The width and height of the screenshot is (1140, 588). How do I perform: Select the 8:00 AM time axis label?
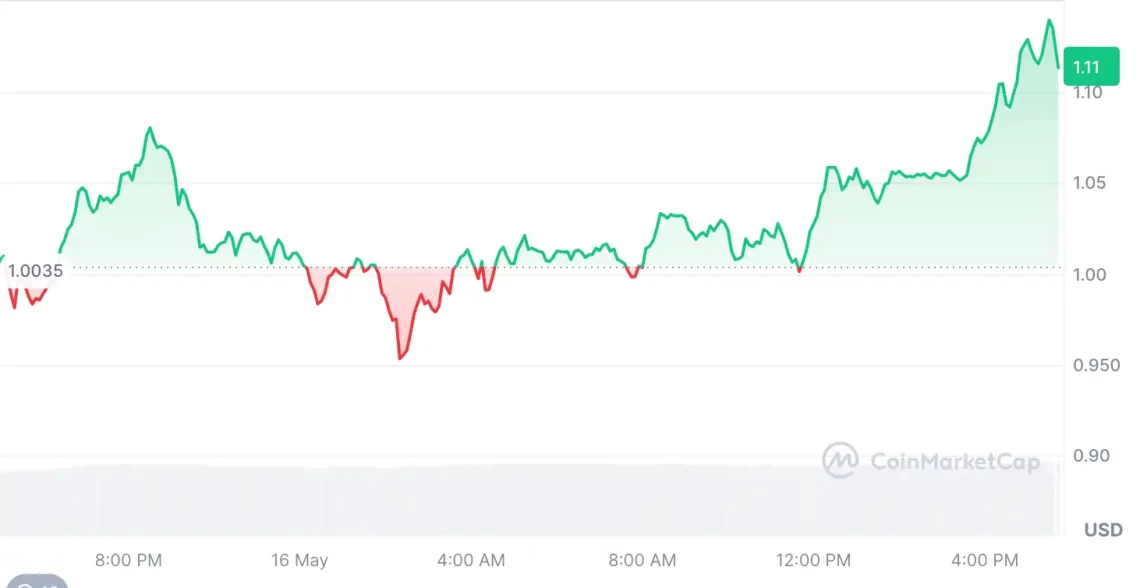point(642,560)
